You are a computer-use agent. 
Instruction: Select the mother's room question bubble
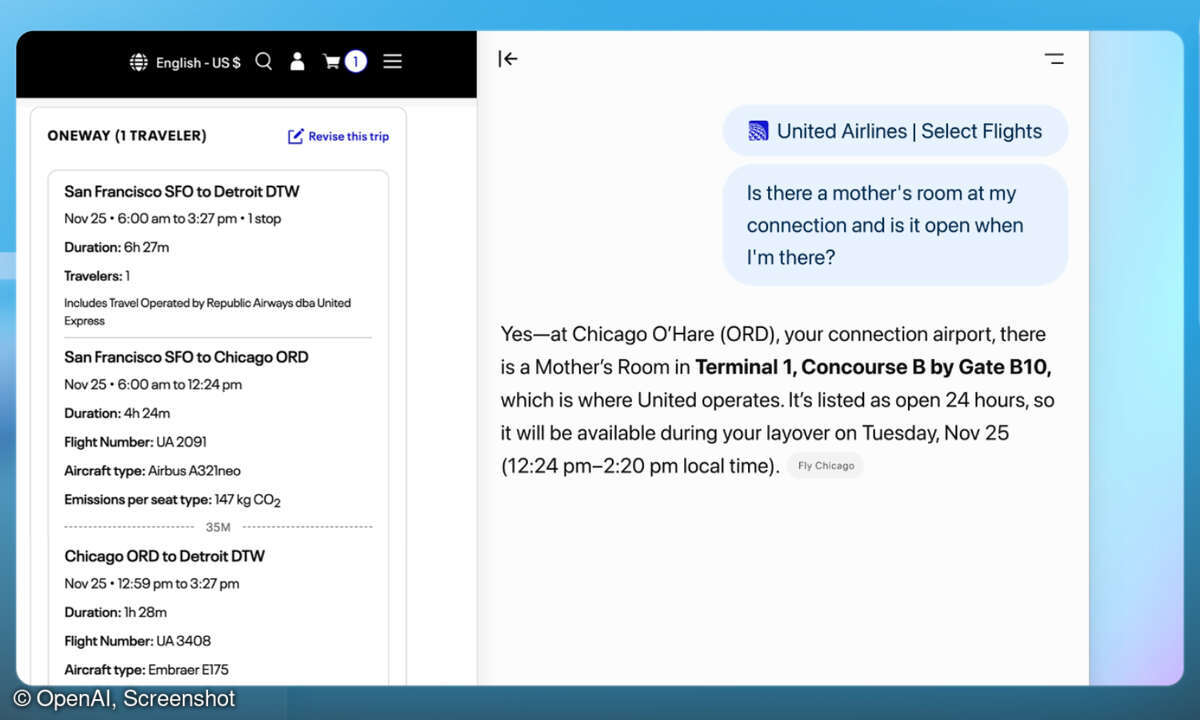895,225
